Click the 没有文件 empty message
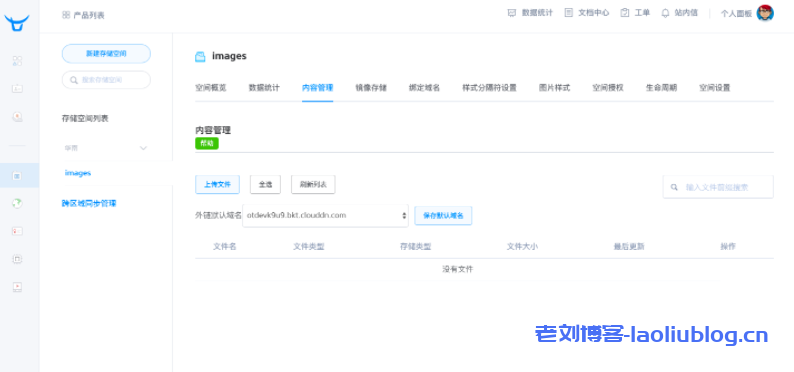The height and width of the screenshot is (372, 794). pos(458,269)
